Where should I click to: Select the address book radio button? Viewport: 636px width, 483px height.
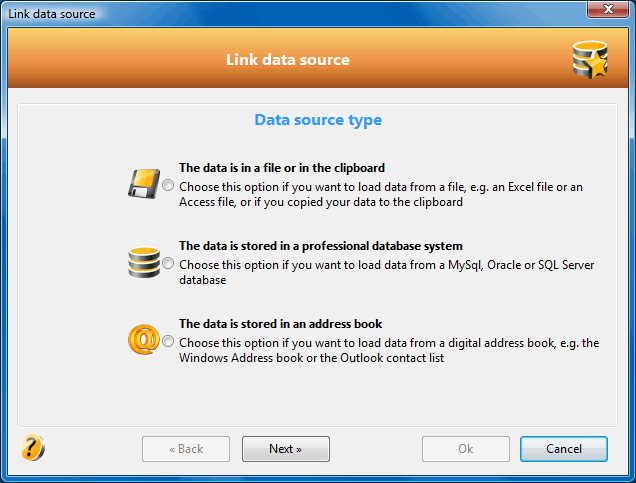(168, 341)
